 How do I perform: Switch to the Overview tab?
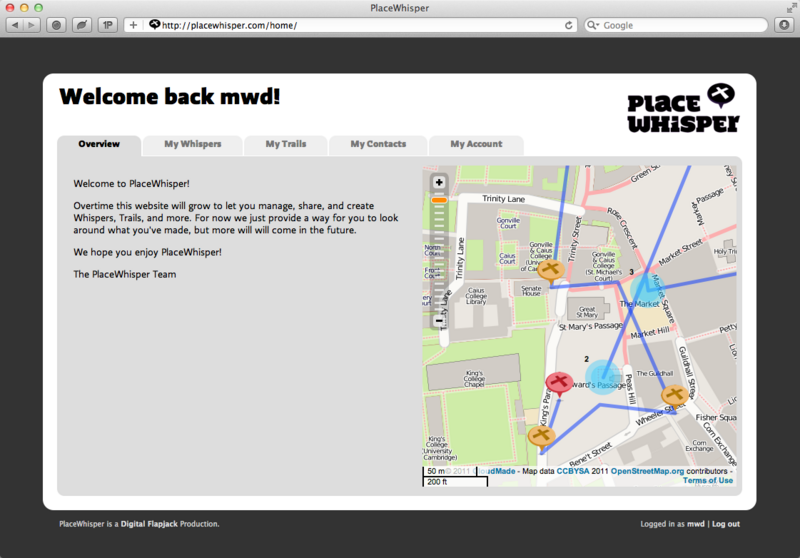point(99,144)
